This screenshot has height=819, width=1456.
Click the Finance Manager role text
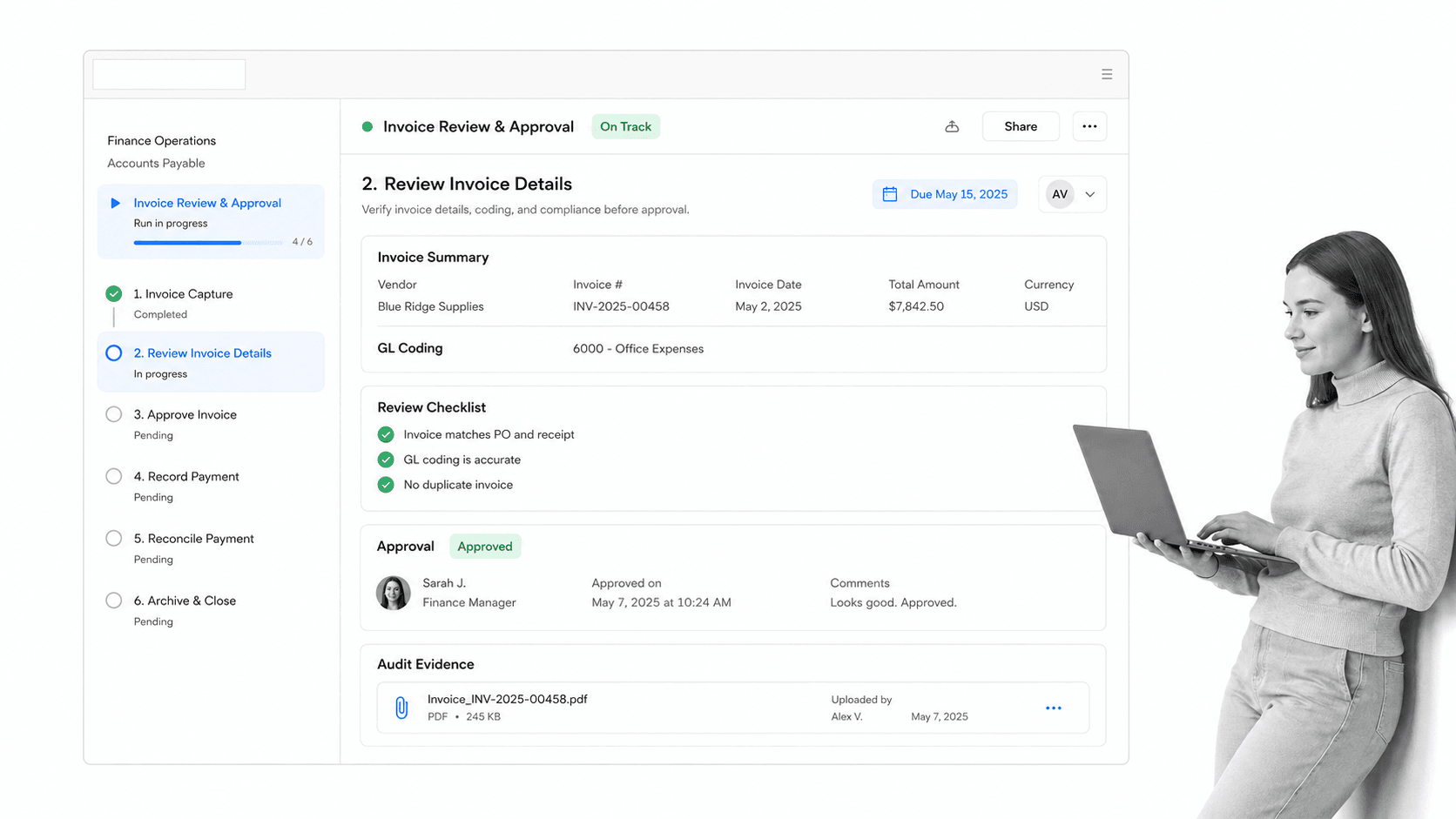point(468,602)
